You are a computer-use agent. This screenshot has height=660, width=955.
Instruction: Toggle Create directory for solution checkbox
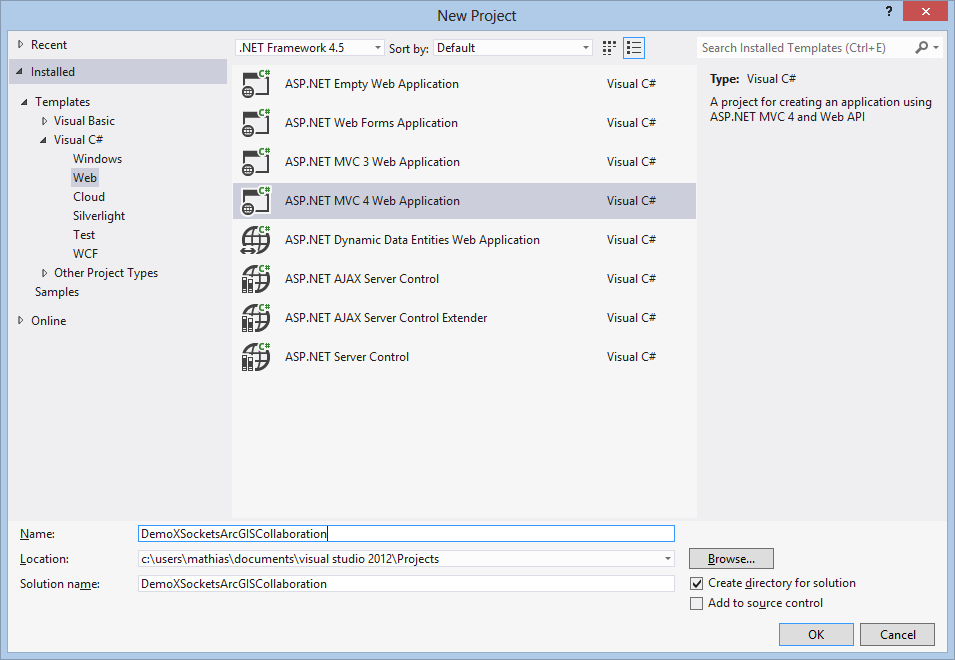[697, 583]
